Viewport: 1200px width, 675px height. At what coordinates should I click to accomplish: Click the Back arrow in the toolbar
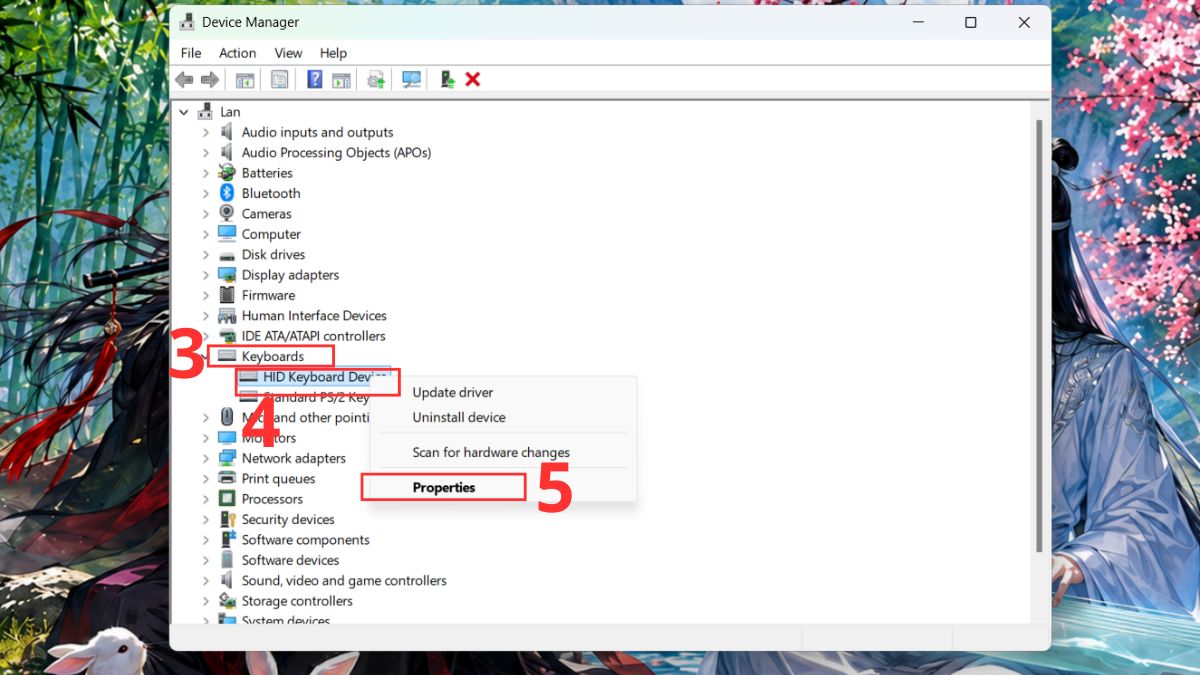pyautogui.click(x=184, y=79)
